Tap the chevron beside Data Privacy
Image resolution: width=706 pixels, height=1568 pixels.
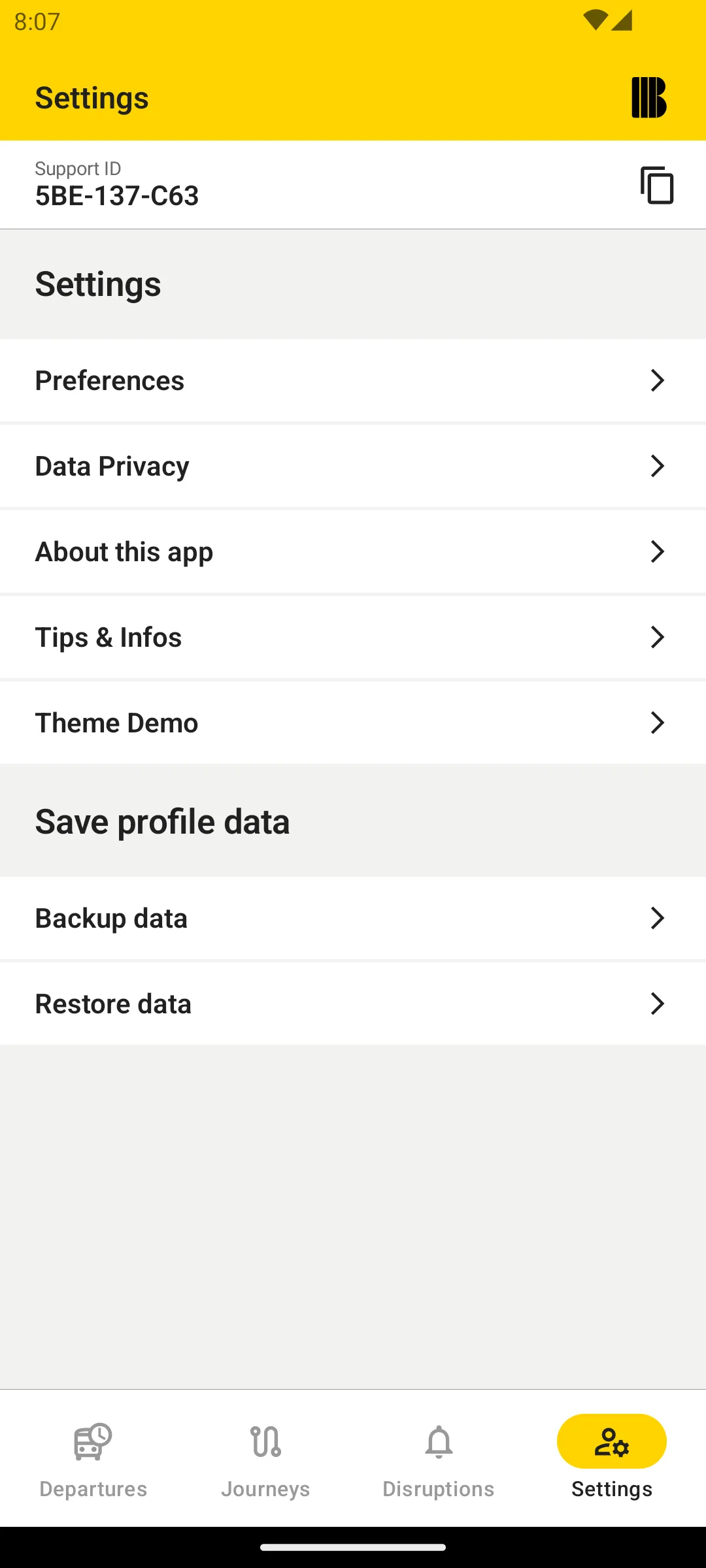tap(657, 466)
